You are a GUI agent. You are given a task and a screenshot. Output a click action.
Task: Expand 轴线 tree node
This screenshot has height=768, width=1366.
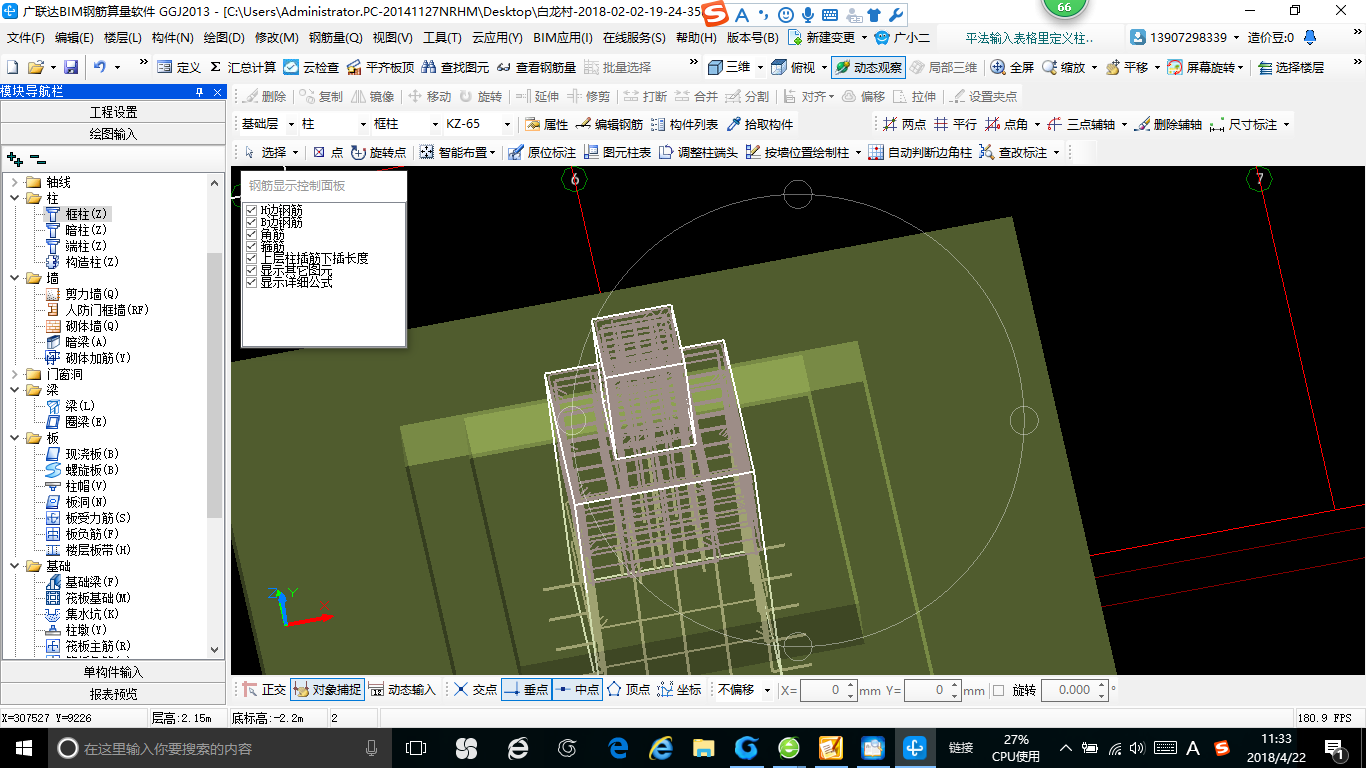point(15,182)
